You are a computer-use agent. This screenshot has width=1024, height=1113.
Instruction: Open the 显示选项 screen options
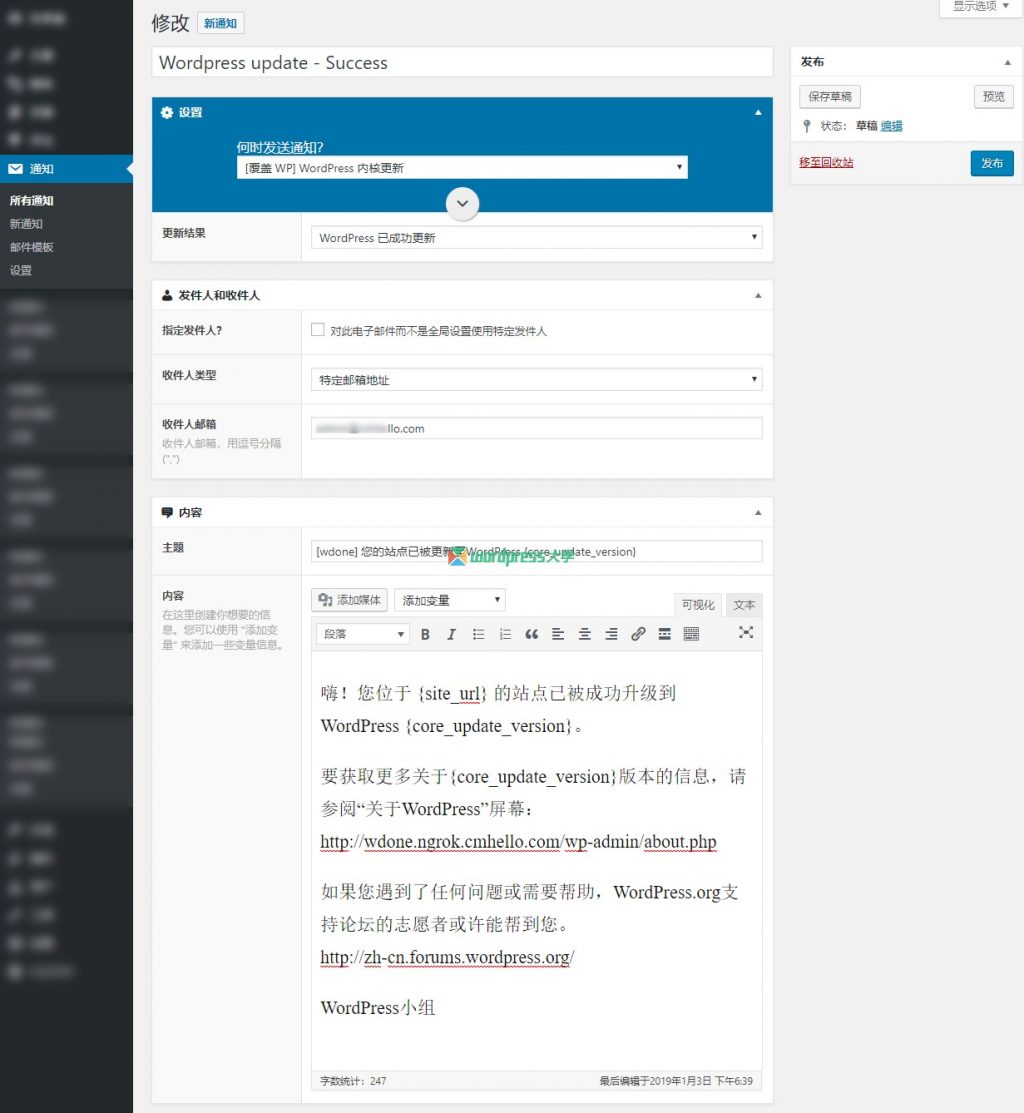[x=980, y=7]
